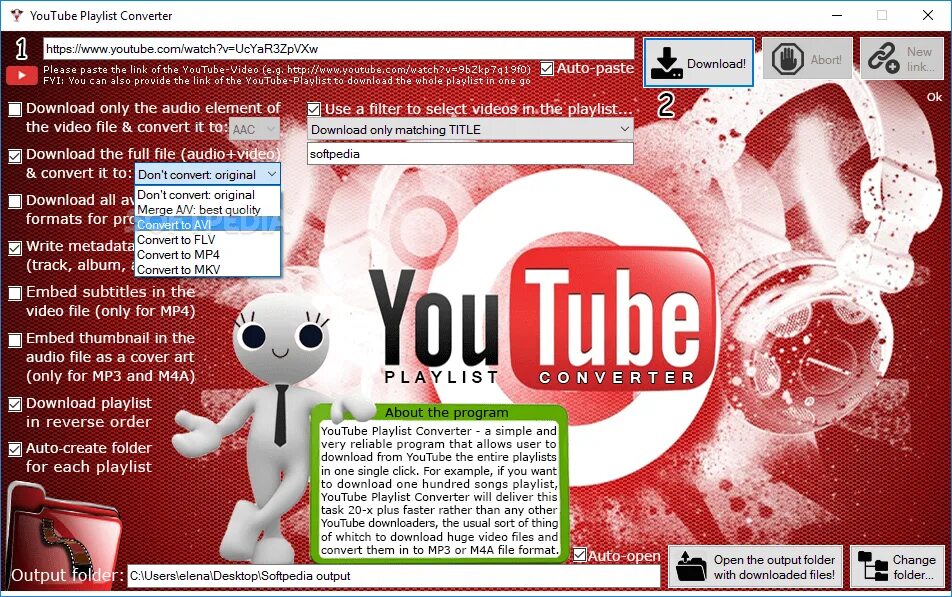This screenshot has height=597, width=952.
Task: Toggle the Write metadata checkbox
Action: (x=15, y=248)
